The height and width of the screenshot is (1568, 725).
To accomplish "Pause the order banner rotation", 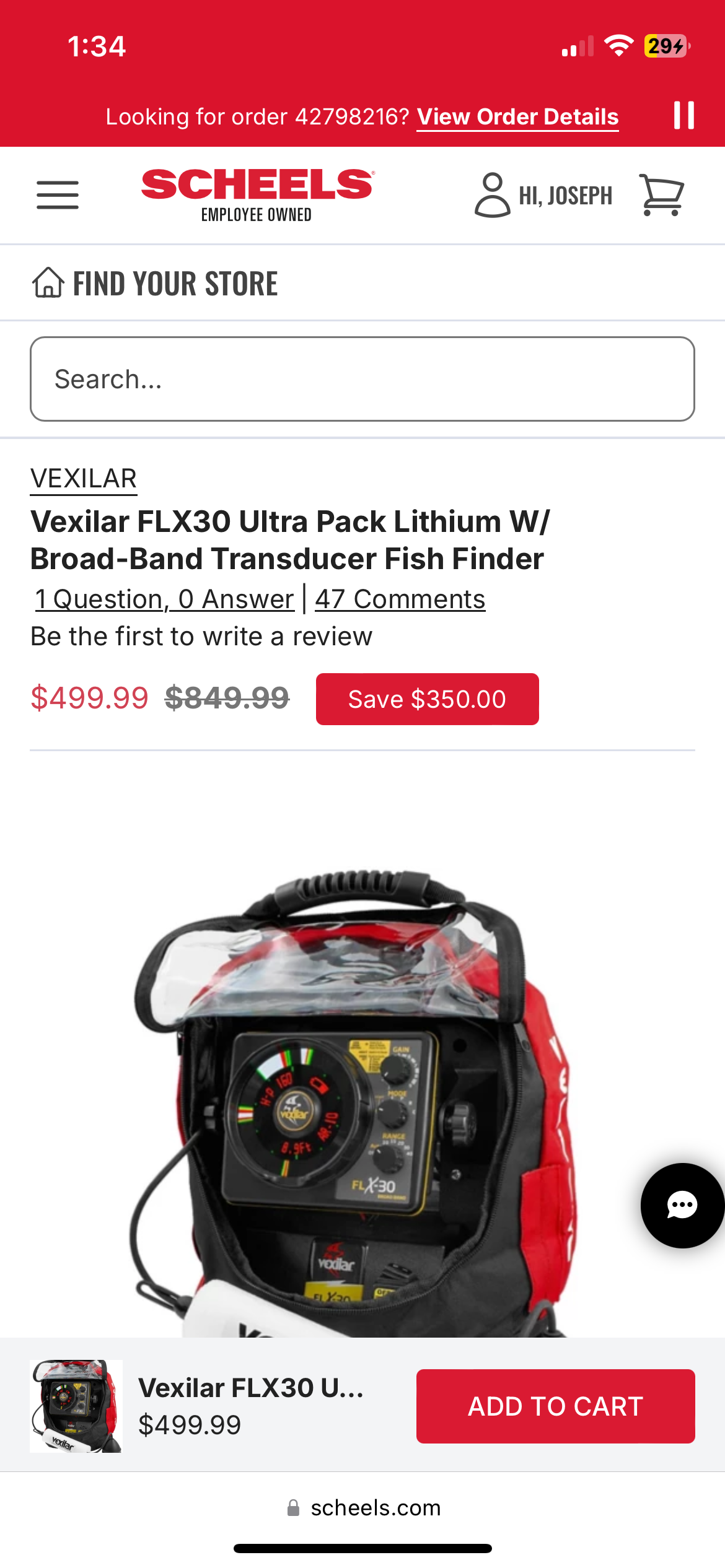I will (684, 115).
